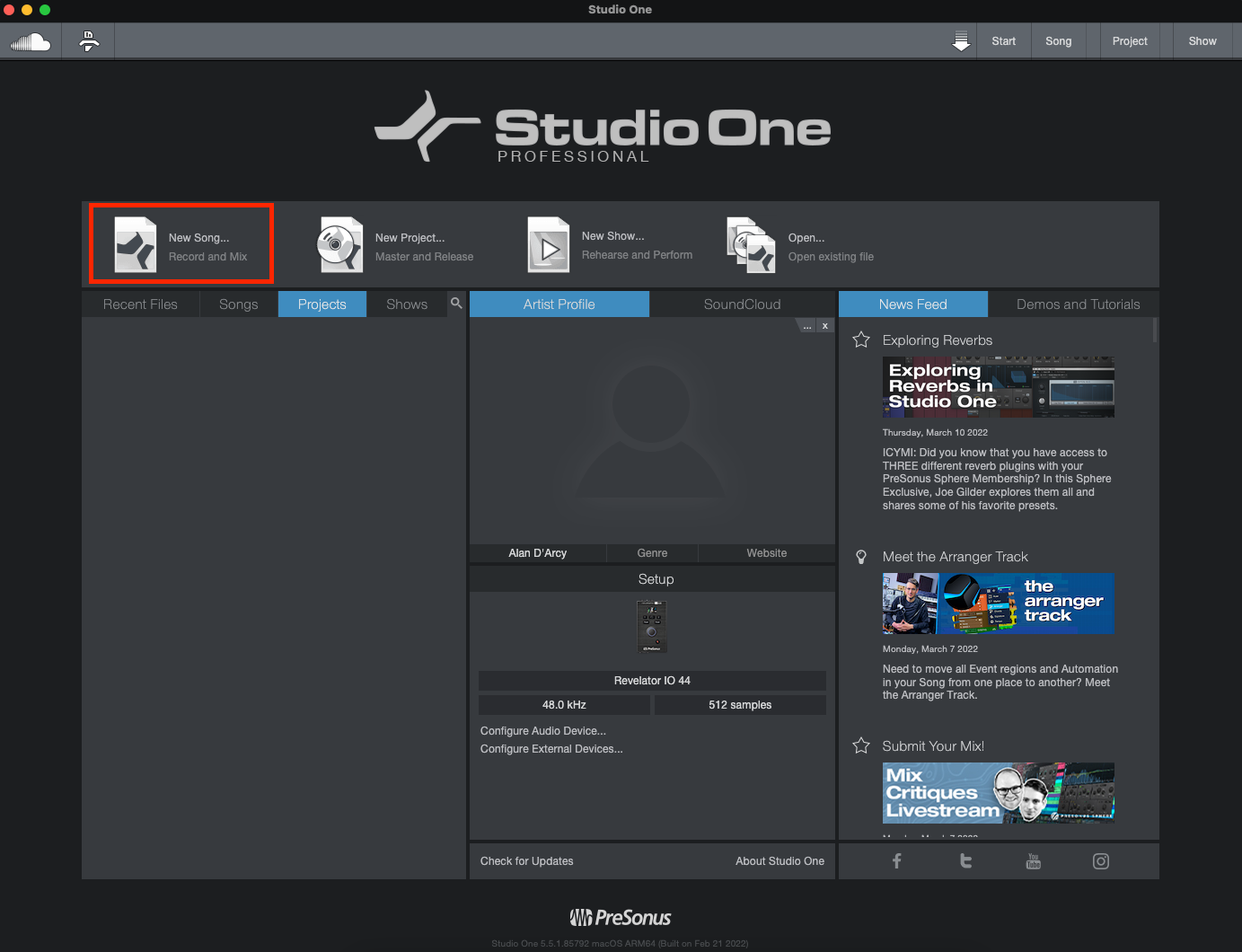Click the New Show... text label
This screenshot has height=952, width=1242.
(613, 236)
